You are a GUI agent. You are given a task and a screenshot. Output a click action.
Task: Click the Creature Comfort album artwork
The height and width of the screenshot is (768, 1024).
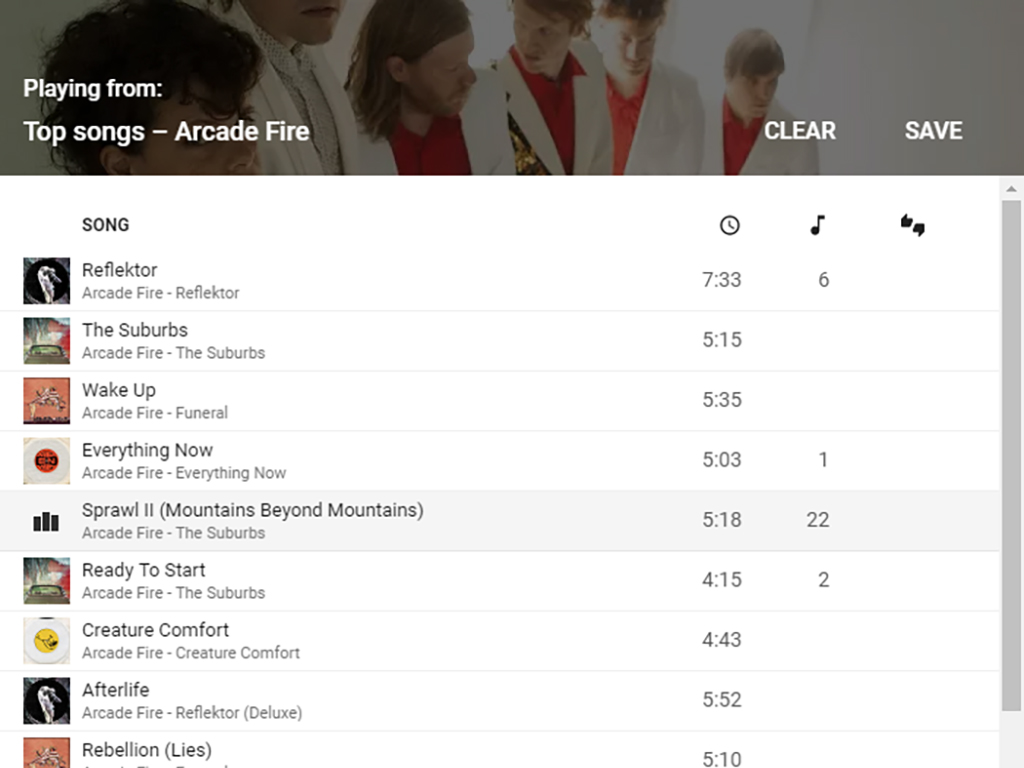click(x=46, y=640)
